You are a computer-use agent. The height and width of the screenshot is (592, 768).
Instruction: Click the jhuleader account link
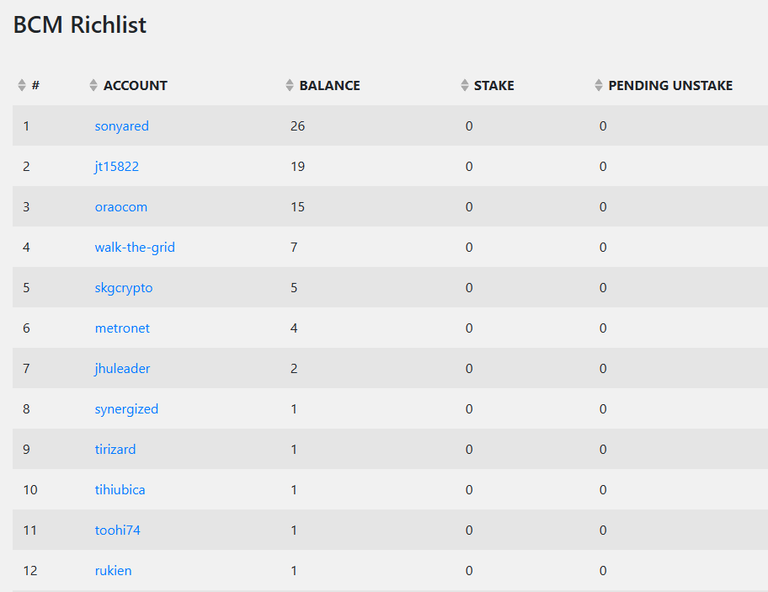pyautogui.click(x=122, y=369)
